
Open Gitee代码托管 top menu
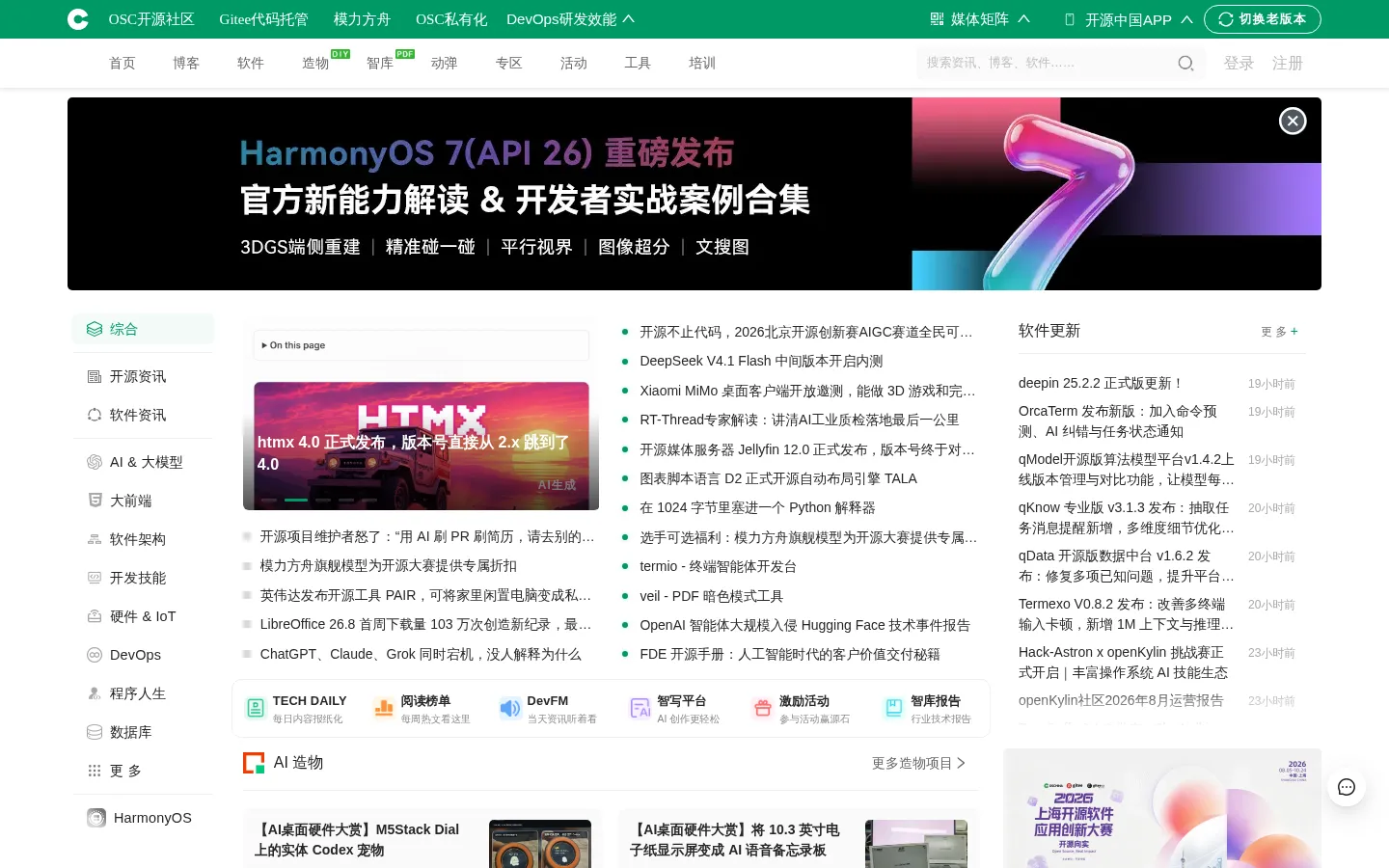(x=263, y=19)
